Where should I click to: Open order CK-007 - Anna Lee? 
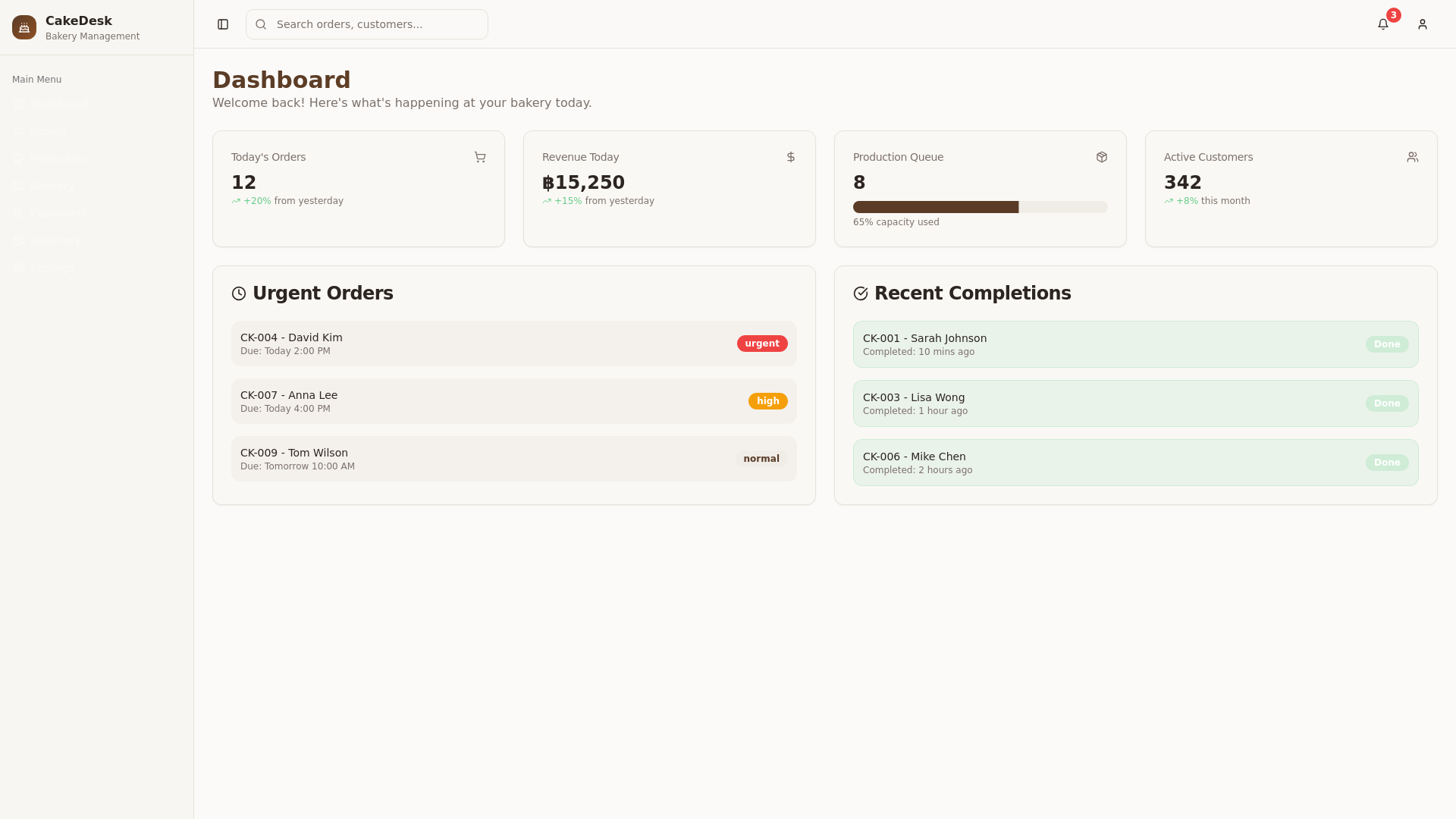click(x=514, y=401)
